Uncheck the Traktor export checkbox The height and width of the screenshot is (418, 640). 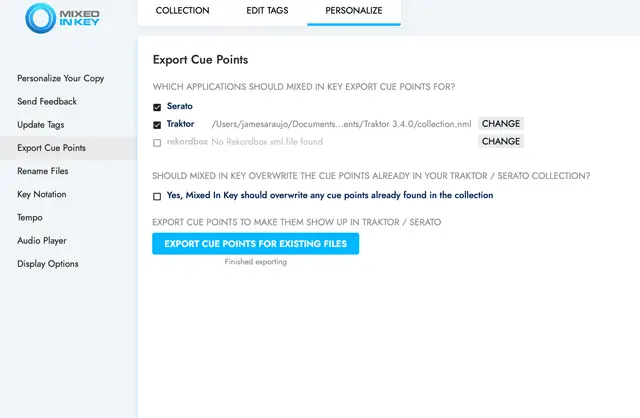pyautogui.click(x=157, y=125)
